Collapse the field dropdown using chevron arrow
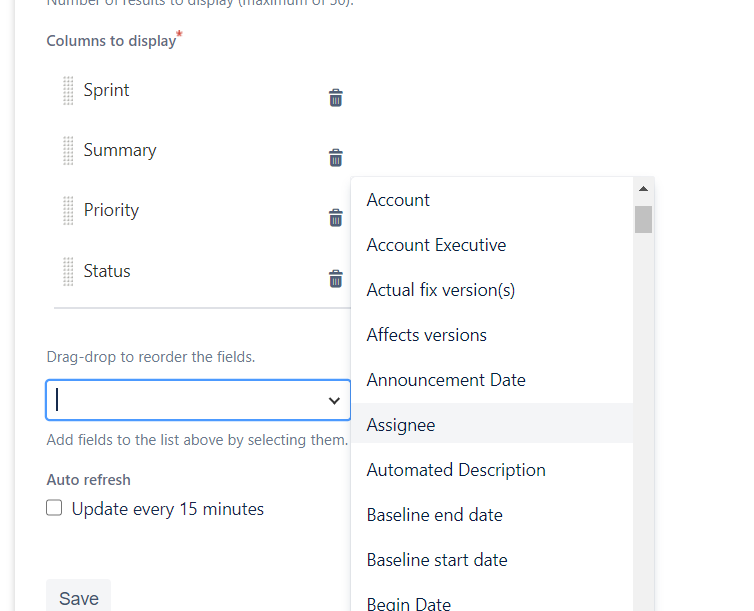Image resolution: width=754 pixels, height=611 pixels. tap(334, 401)
